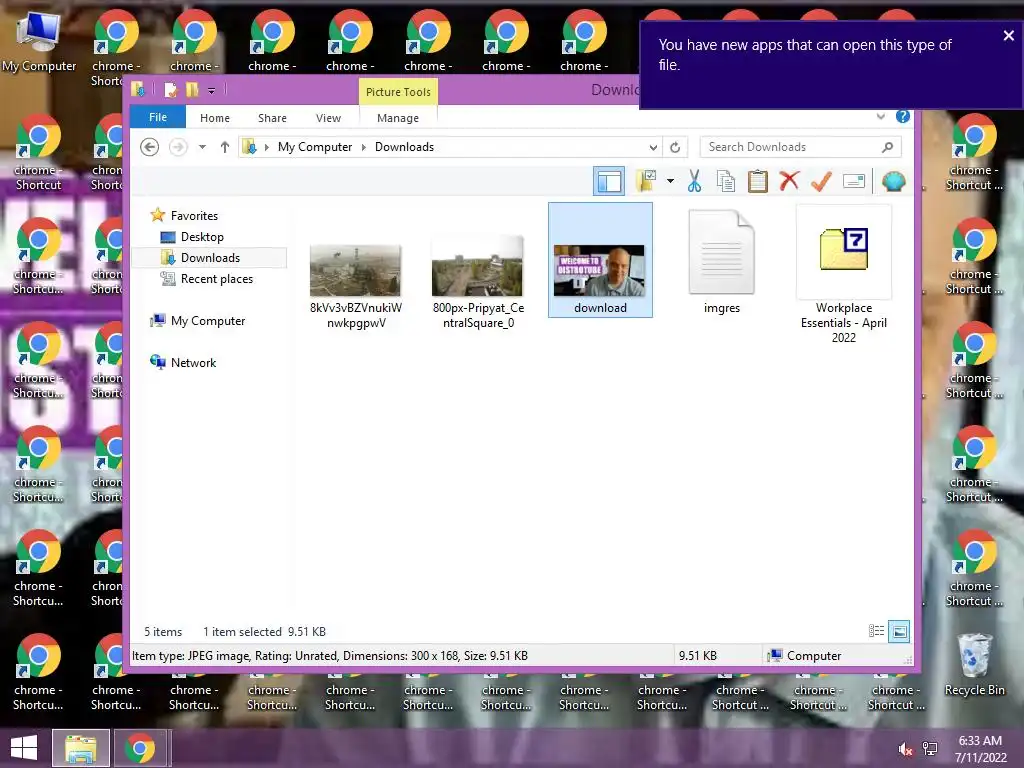Toggle the navigation pane toolbar button
This screenshot has height=768, width=1024.
[x=609, y=181]
